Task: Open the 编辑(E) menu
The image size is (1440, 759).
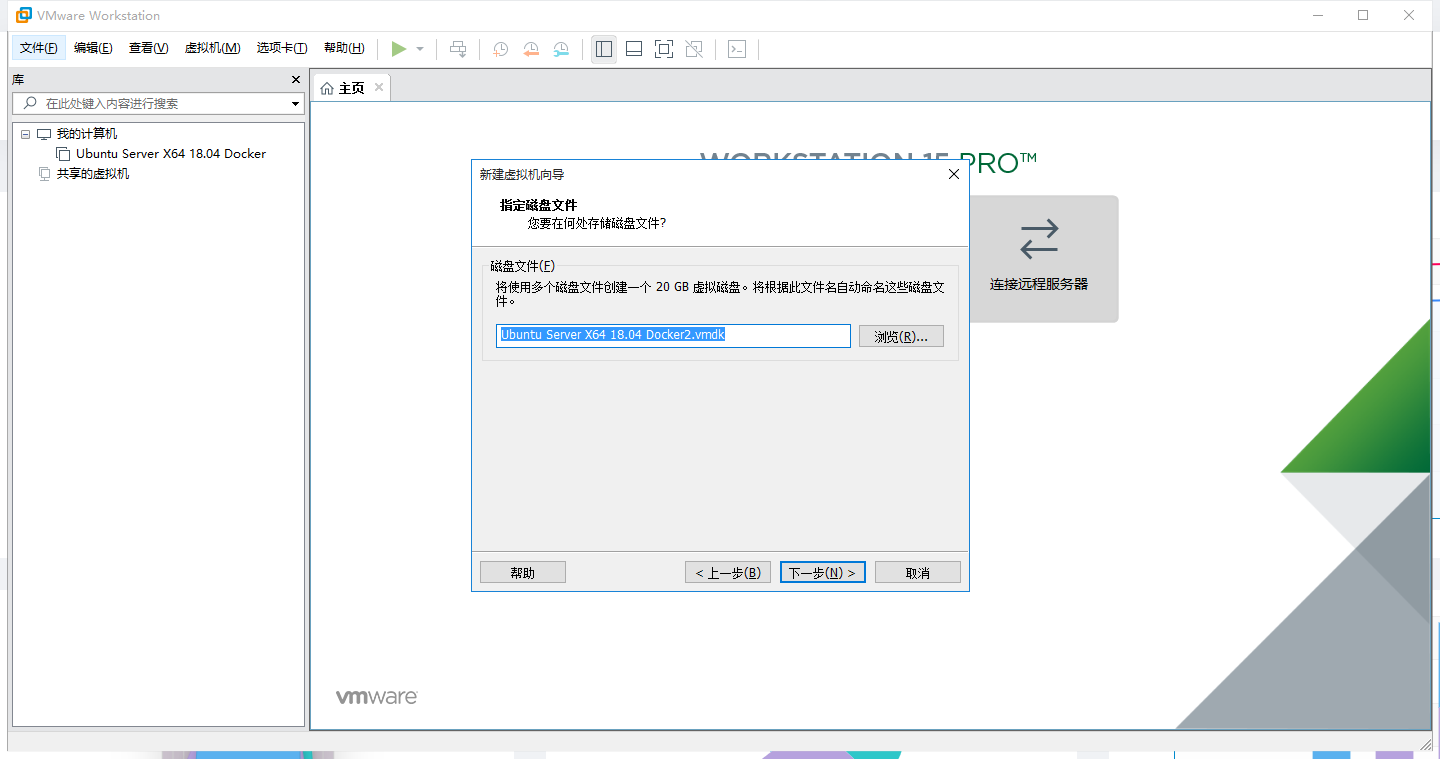Action: coord(93,48)
